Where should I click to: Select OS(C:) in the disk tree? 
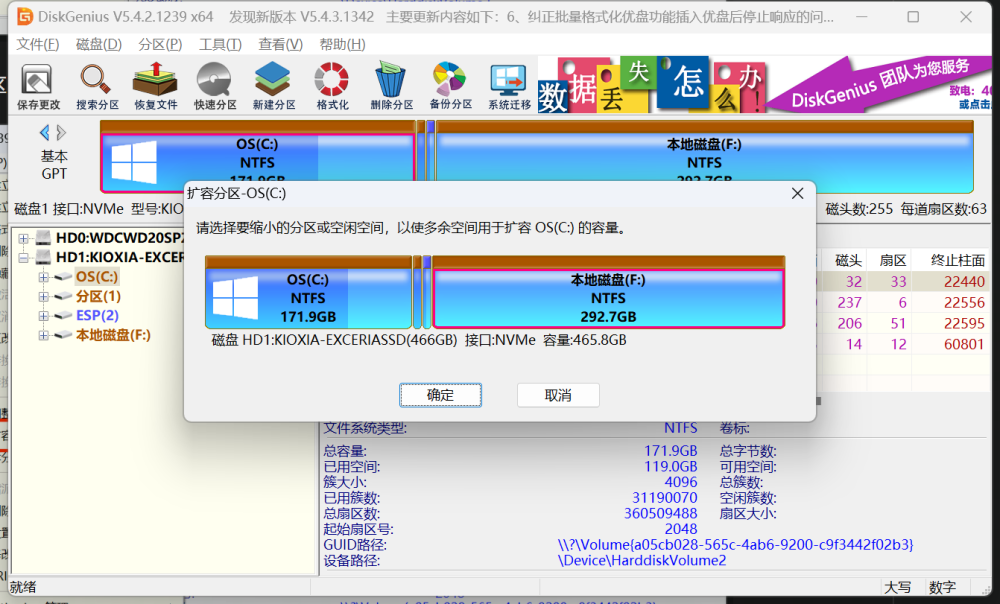(97, 277)
